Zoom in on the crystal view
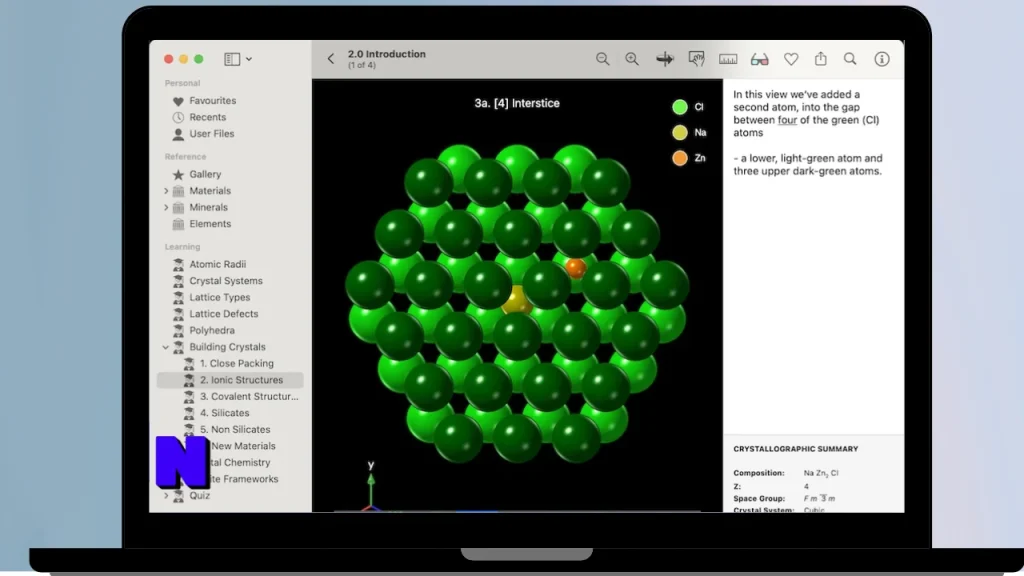 [x=632, y=59]
